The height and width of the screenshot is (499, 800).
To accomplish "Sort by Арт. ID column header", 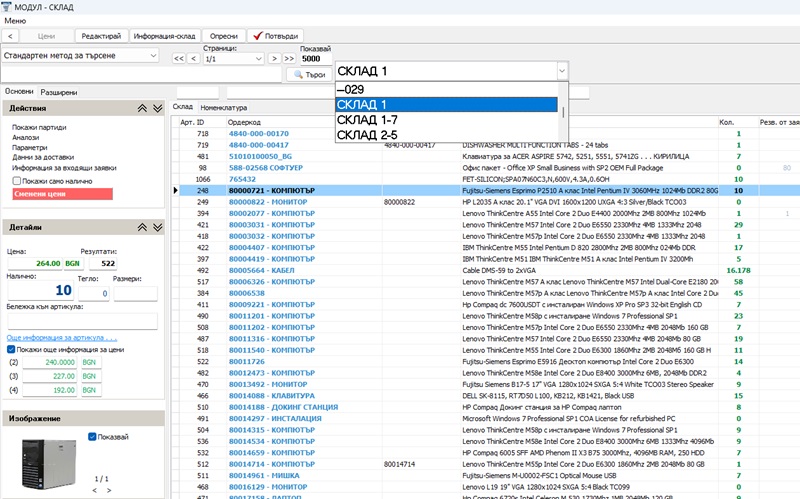I will (192, 122).
